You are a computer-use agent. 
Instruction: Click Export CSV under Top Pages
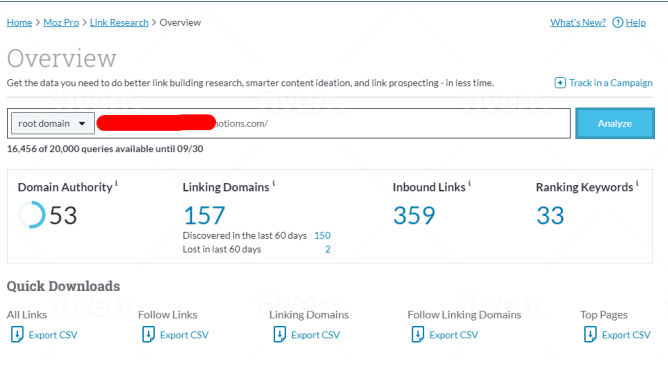pos(626,335)
